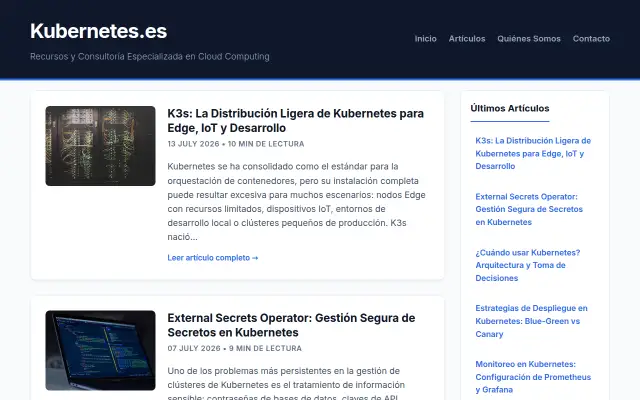Click the Últimos Artículos sidebar heading
This screenshot has height=400, width=640.
[509, 109]
